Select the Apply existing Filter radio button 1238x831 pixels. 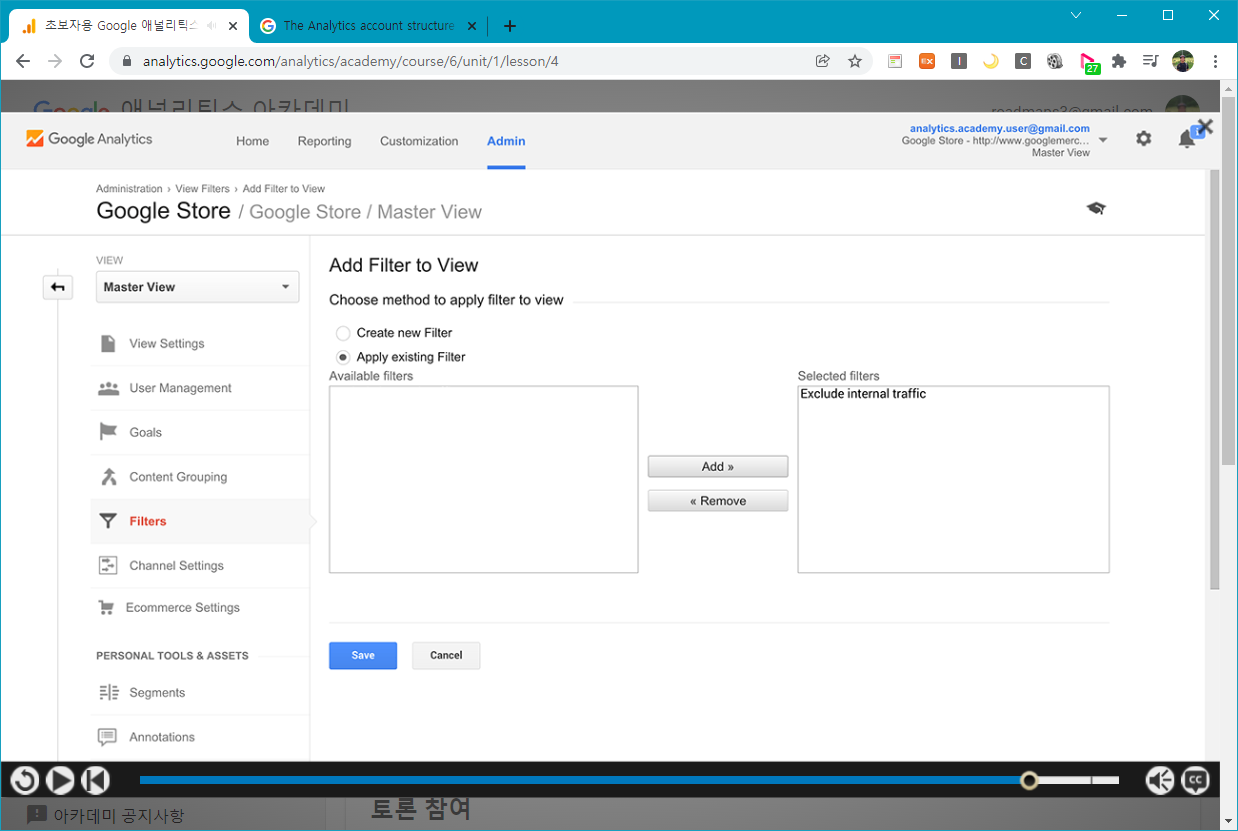[x=343, y=357]
